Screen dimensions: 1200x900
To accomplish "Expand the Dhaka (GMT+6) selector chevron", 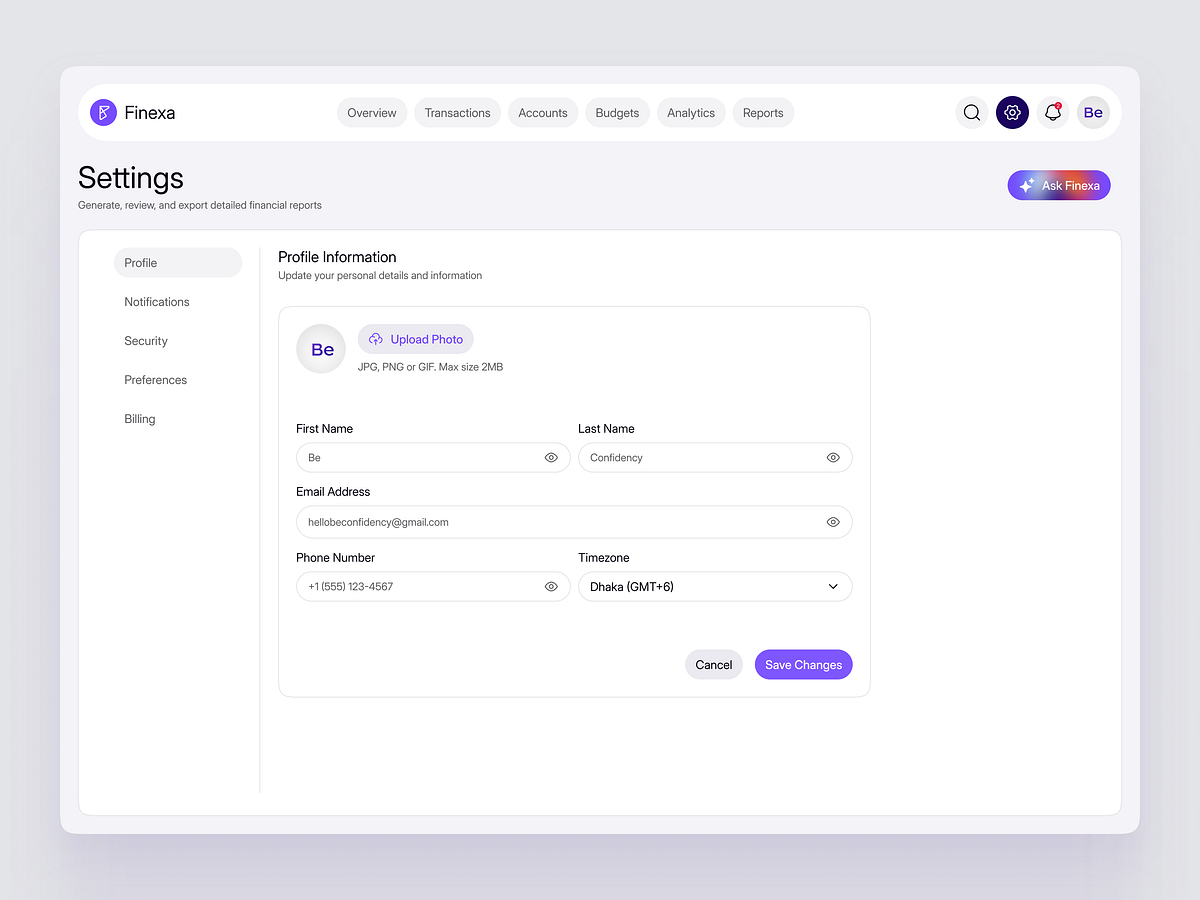I will tap(833, 586).
